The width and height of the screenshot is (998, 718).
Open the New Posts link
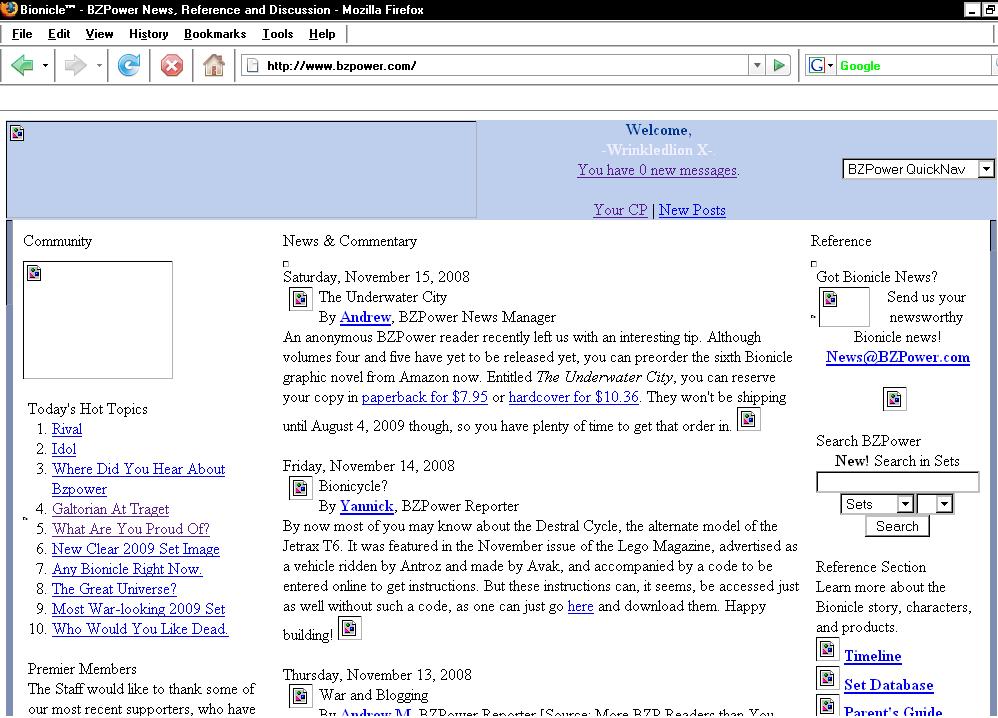692,210
